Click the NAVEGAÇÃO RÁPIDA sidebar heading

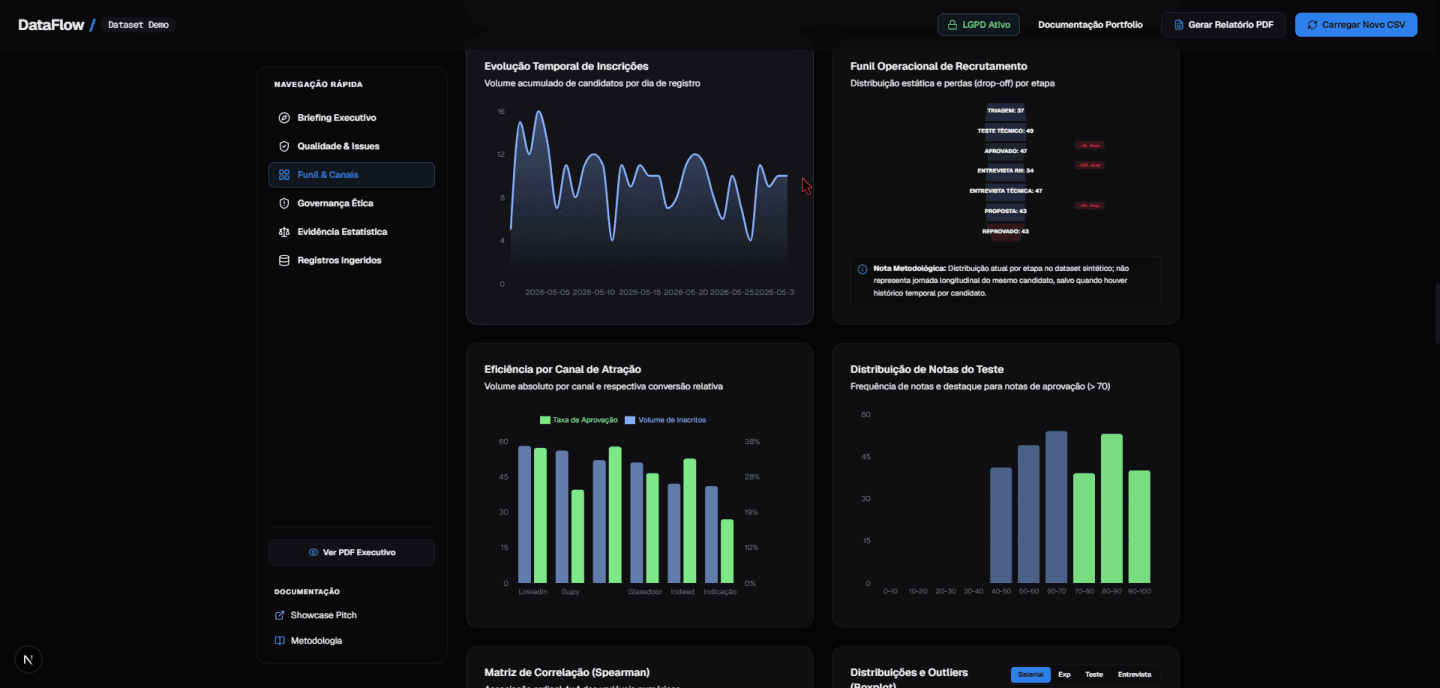tap(318, 84)
